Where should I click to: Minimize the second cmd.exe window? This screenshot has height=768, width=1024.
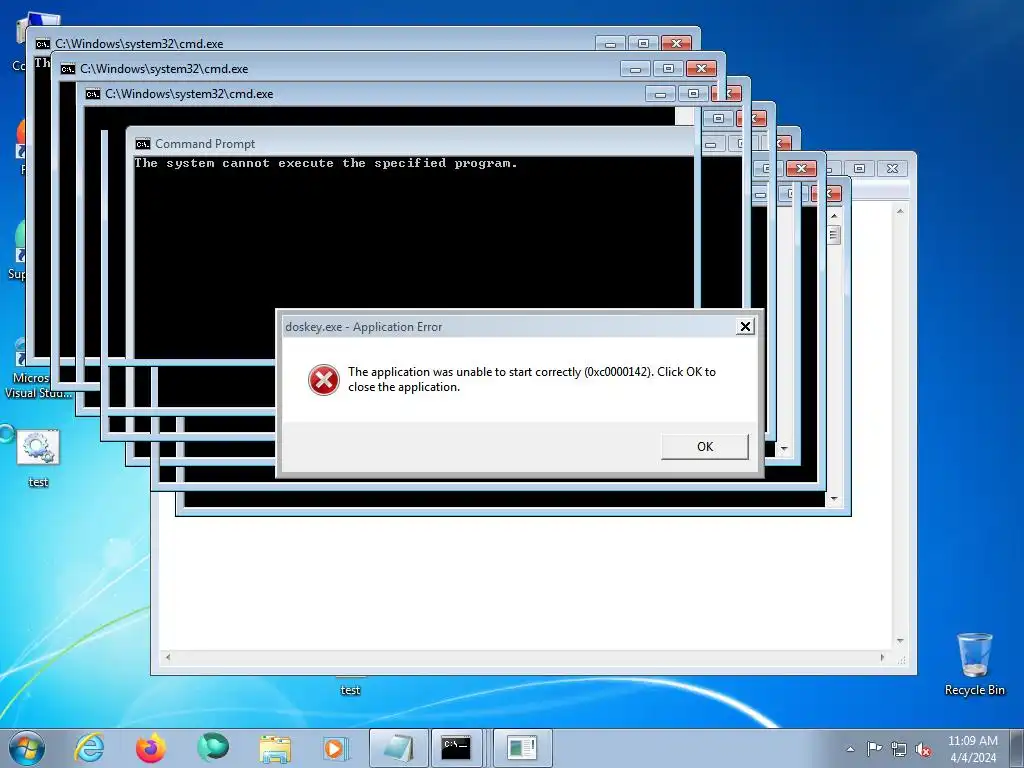(635, 69)
